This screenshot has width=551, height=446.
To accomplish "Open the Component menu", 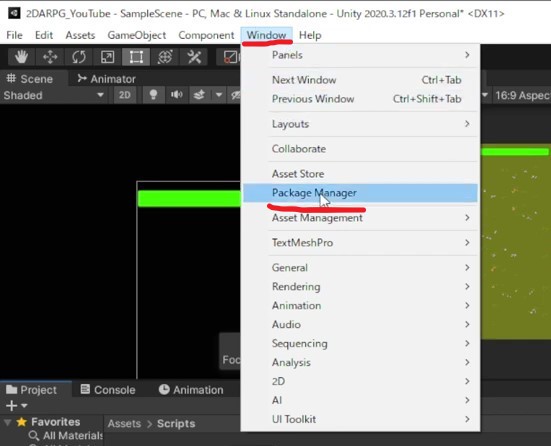I will (206, 35).
